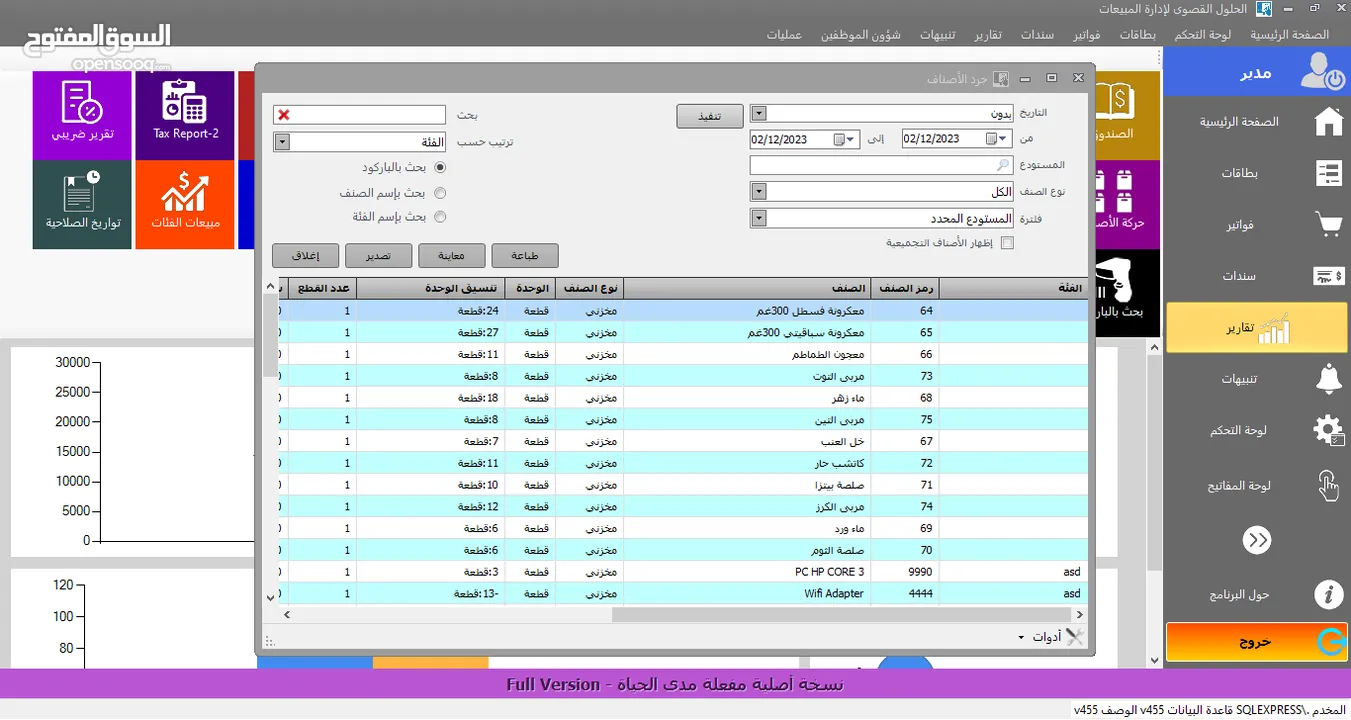
Task: Click the orange خروج exit button
Action: [1256, 642]
